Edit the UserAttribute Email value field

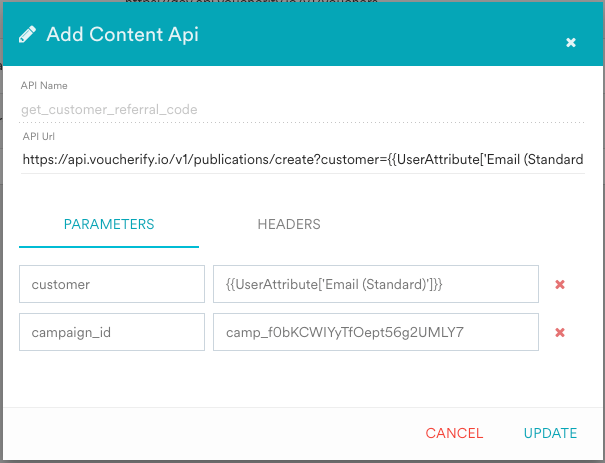pos(375,284)
